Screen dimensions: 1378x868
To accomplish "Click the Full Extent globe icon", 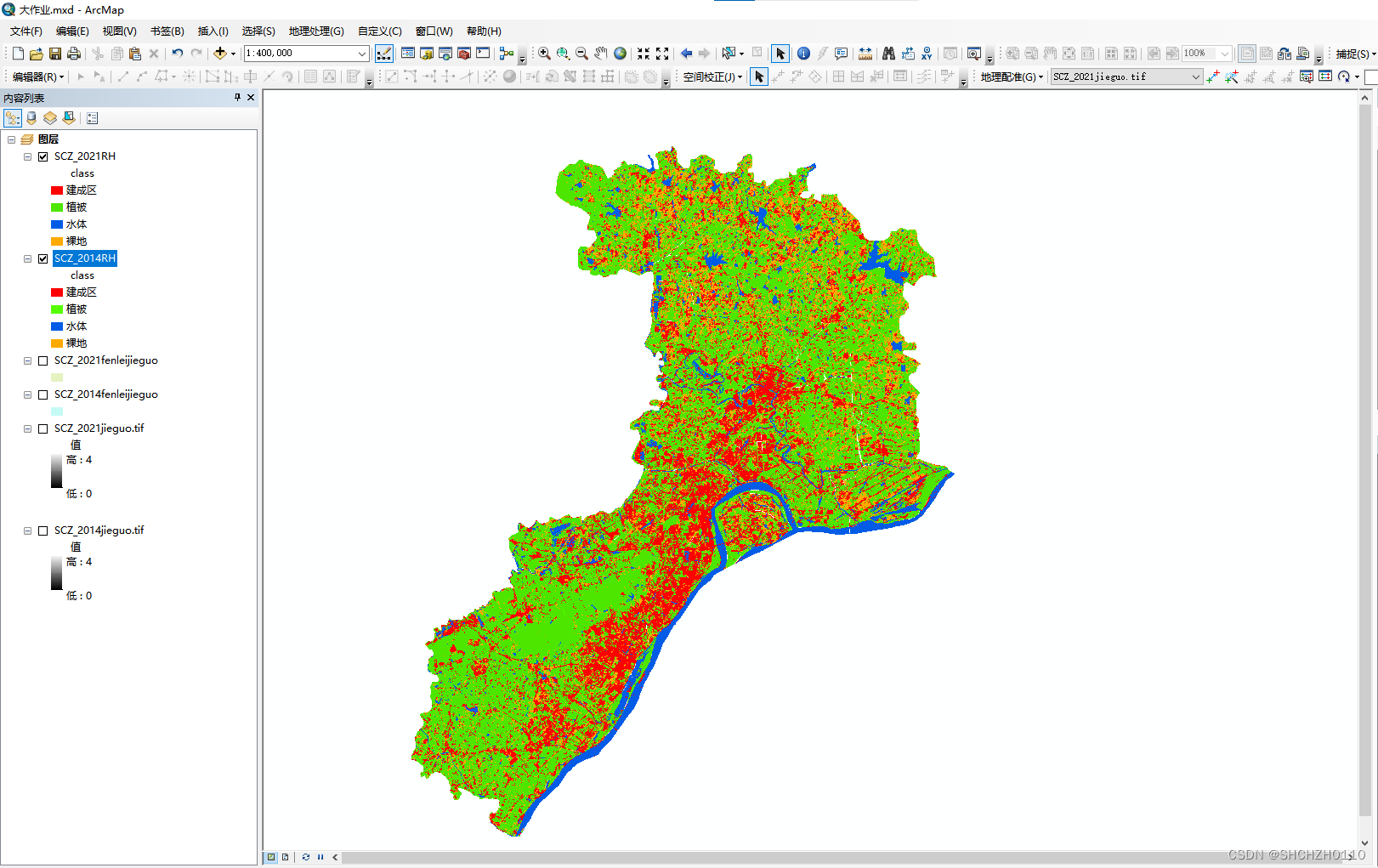I will click(620, 53).
